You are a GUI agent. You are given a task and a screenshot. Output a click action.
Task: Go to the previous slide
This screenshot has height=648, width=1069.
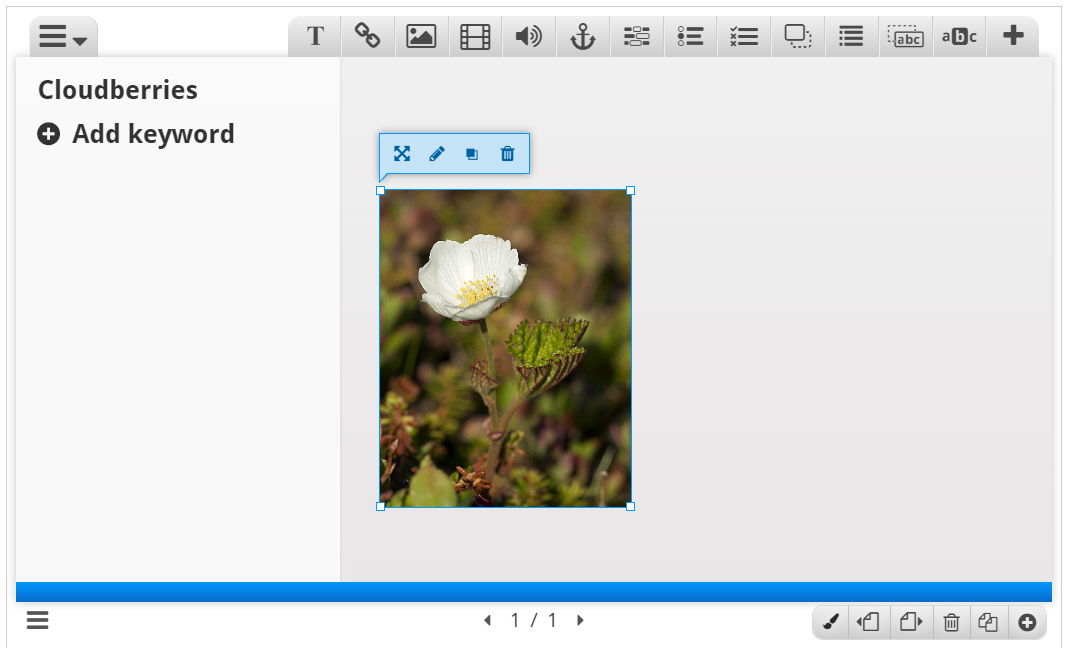coord(487,620)
